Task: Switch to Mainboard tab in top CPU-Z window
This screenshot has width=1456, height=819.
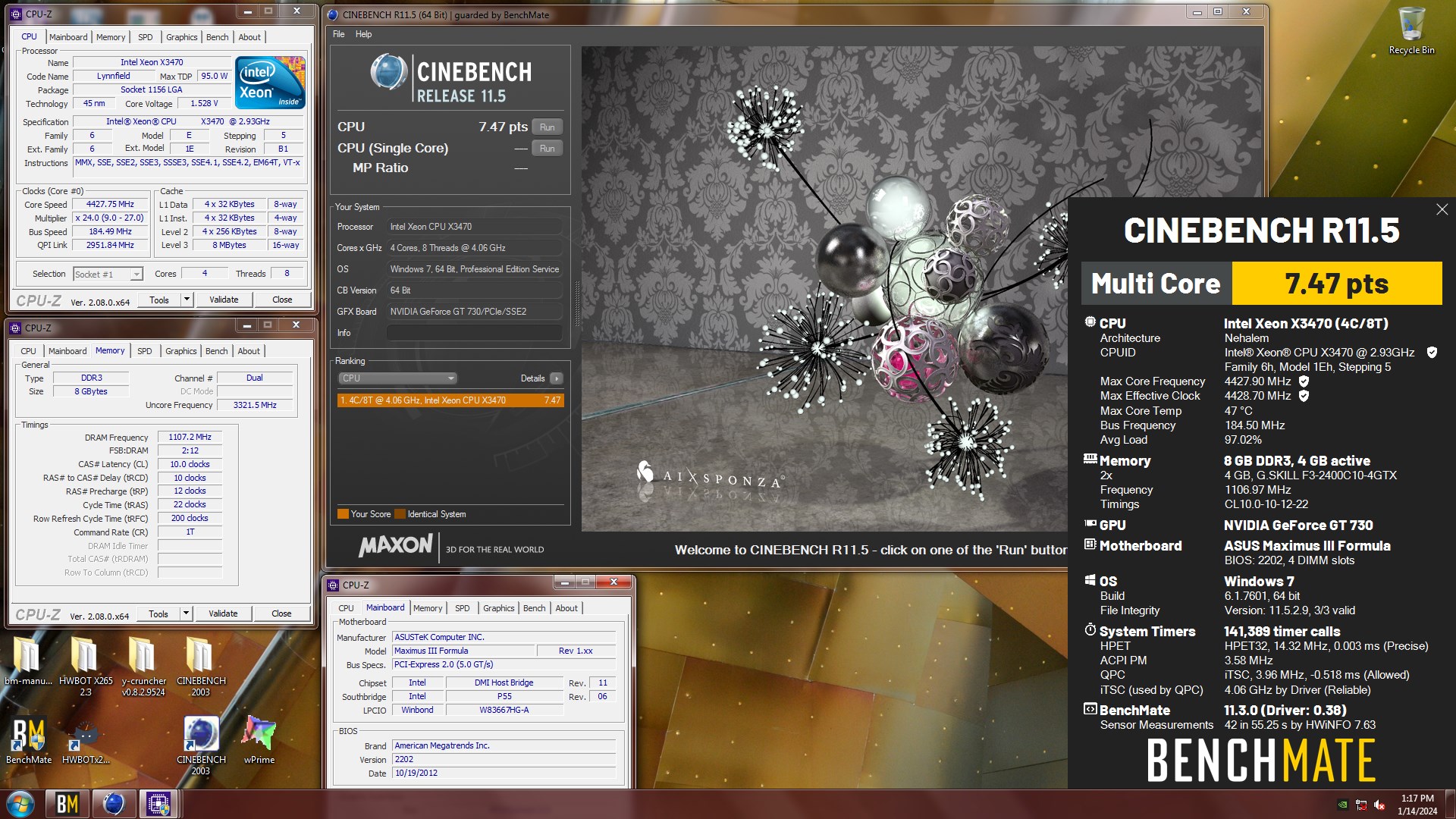Action: [x=68, y=37]
